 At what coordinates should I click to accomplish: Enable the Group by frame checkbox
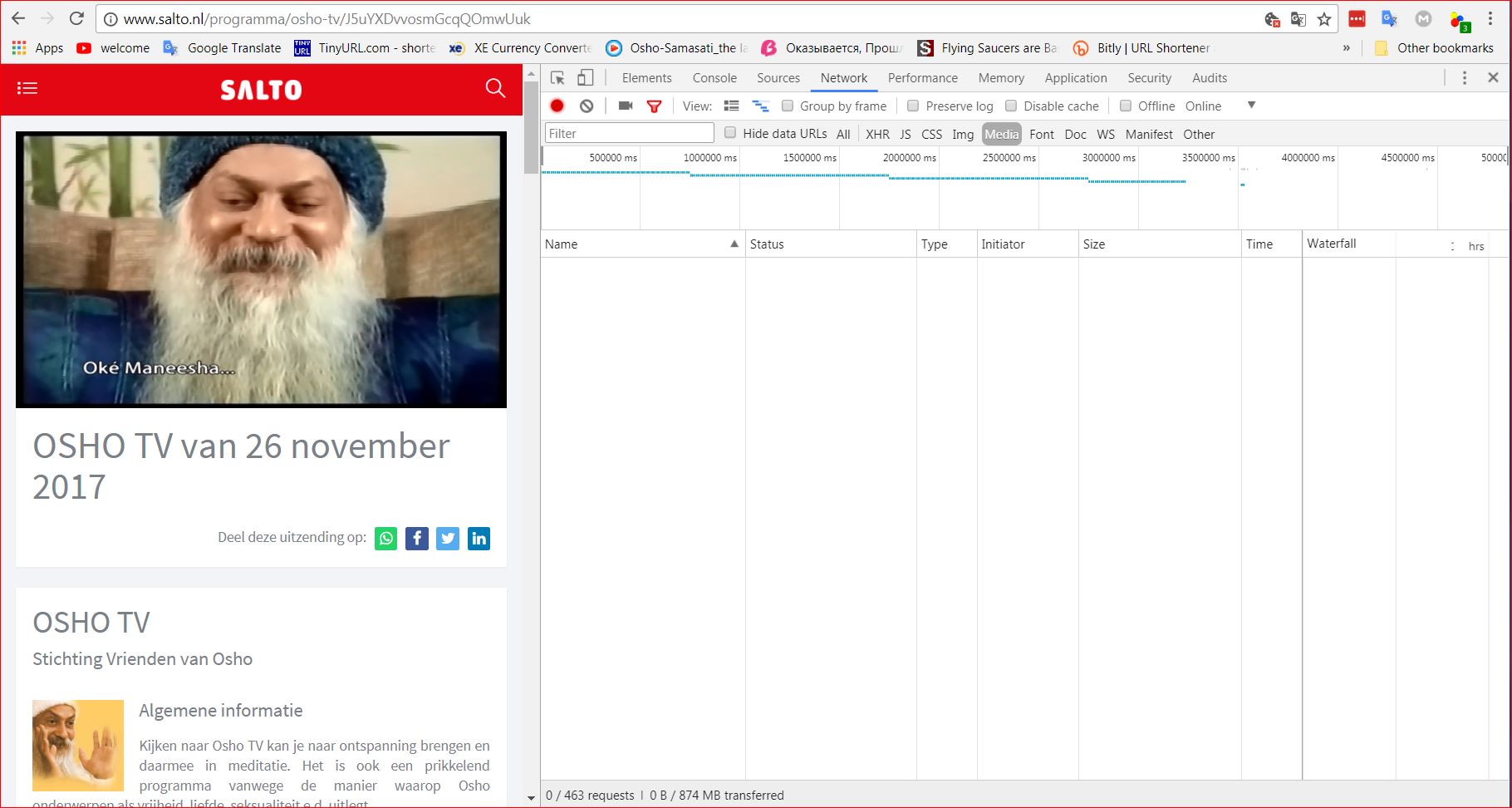coord(788,106)
